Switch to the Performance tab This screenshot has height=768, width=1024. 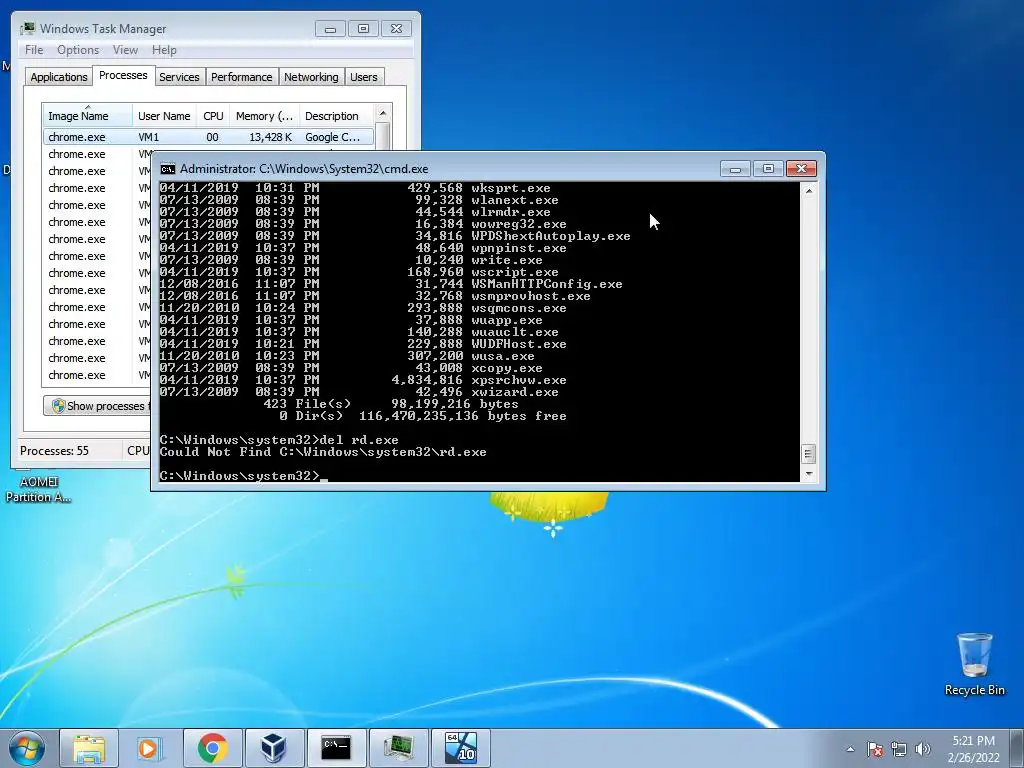(x=241, y=77)
